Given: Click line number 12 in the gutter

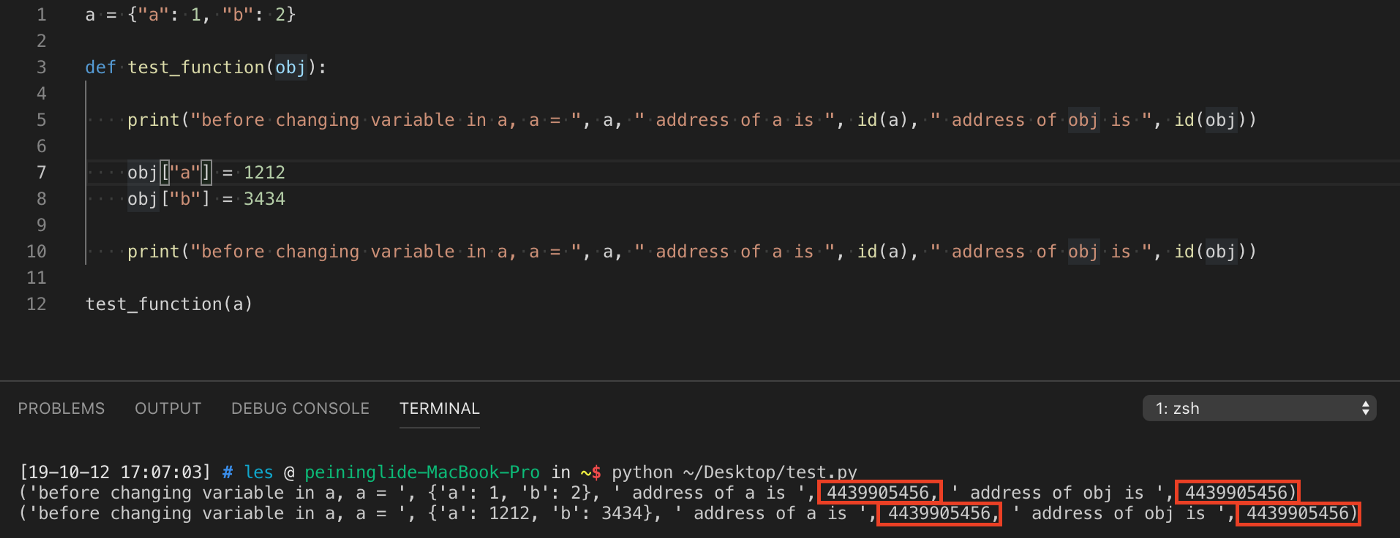Looking at the screenshot, I should 36,304.
